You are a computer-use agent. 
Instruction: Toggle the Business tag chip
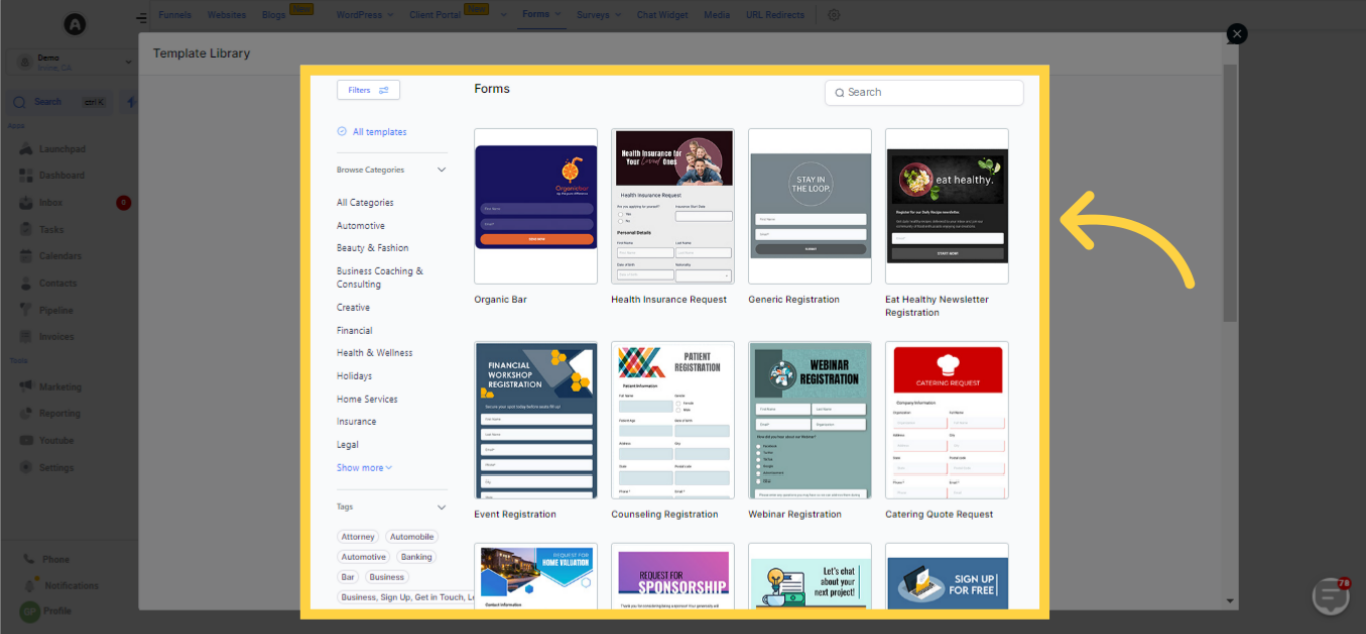(x=387, y=577)
